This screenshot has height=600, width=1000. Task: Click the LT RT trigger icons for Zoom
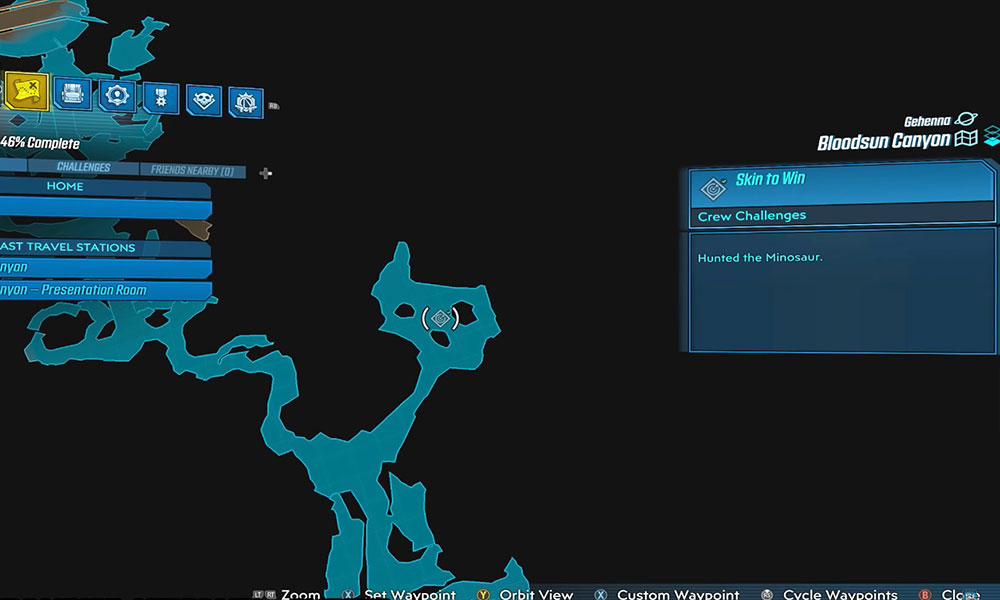pyautogui.click(x=264, y=595)
